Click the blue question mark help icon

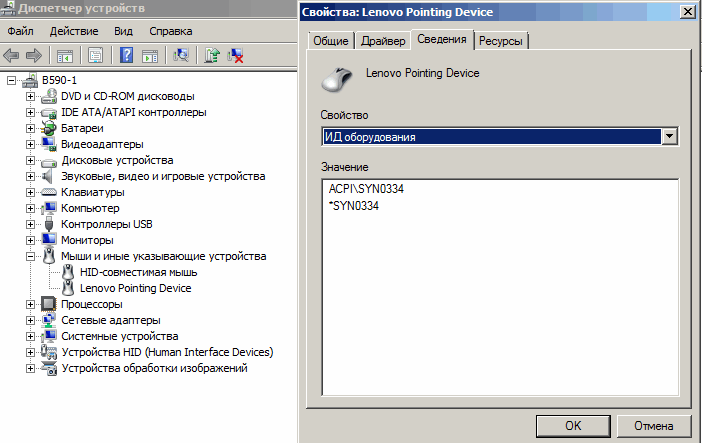(126, 56)
